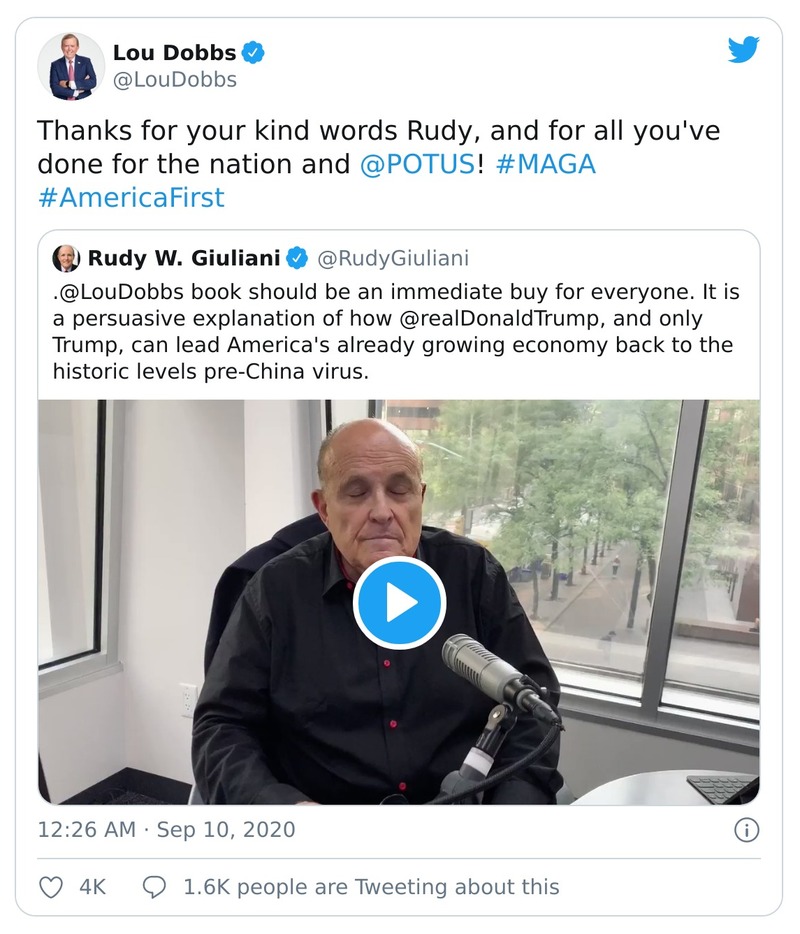Image resolution: width=800 pixels, height=934 pixels.
Task: Click the #MAGA hashtag
Action: click(x=545, y=164)
